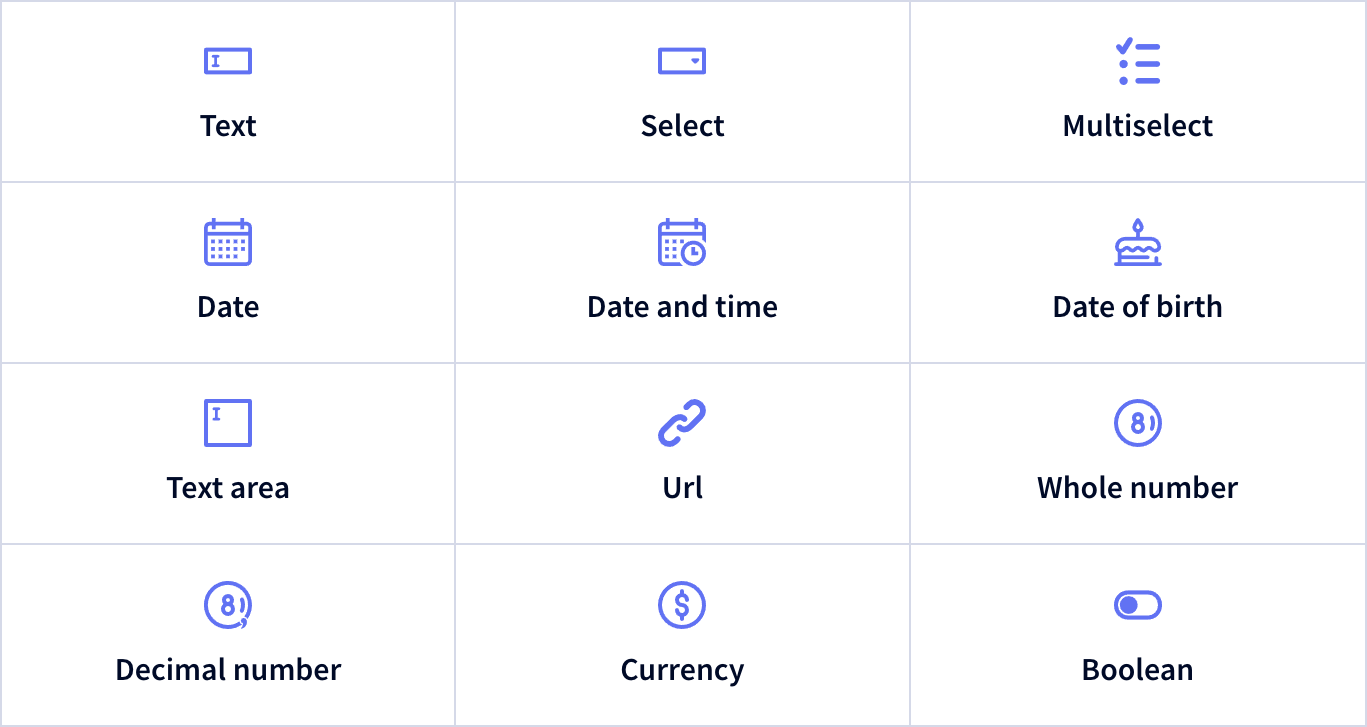Image resolution: width=1367 pixels, height=727 pixels.
Task: Choose the Decimal number icon
Action: point(228,605)
